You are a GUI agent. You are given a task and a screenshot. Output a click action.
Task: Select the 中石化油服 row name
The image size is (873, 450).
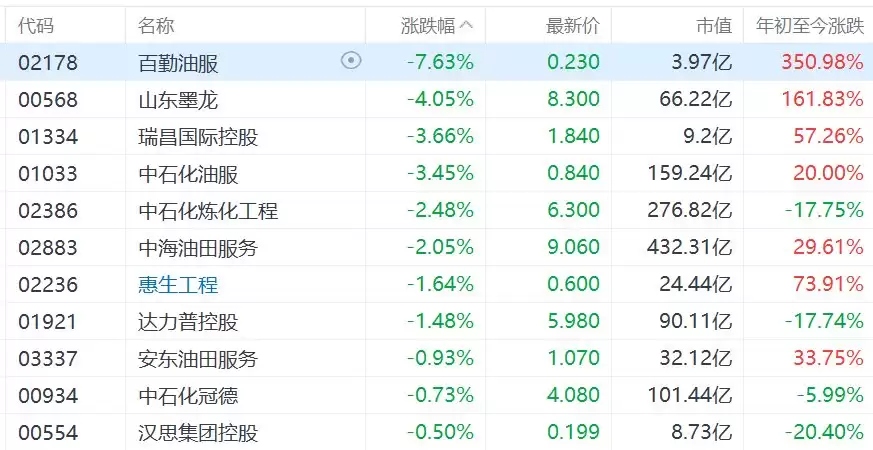click(x=187, y=173)
